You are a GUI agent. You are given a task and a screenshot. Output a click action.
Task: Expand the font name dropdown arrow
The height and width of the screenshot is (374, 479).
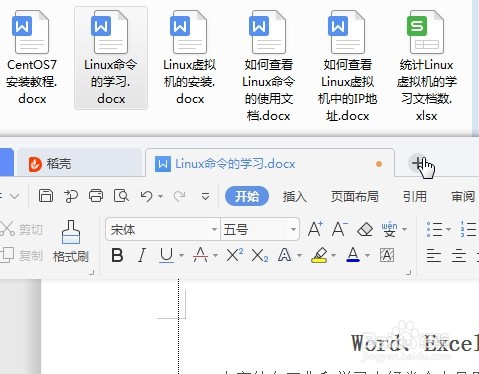214,229
